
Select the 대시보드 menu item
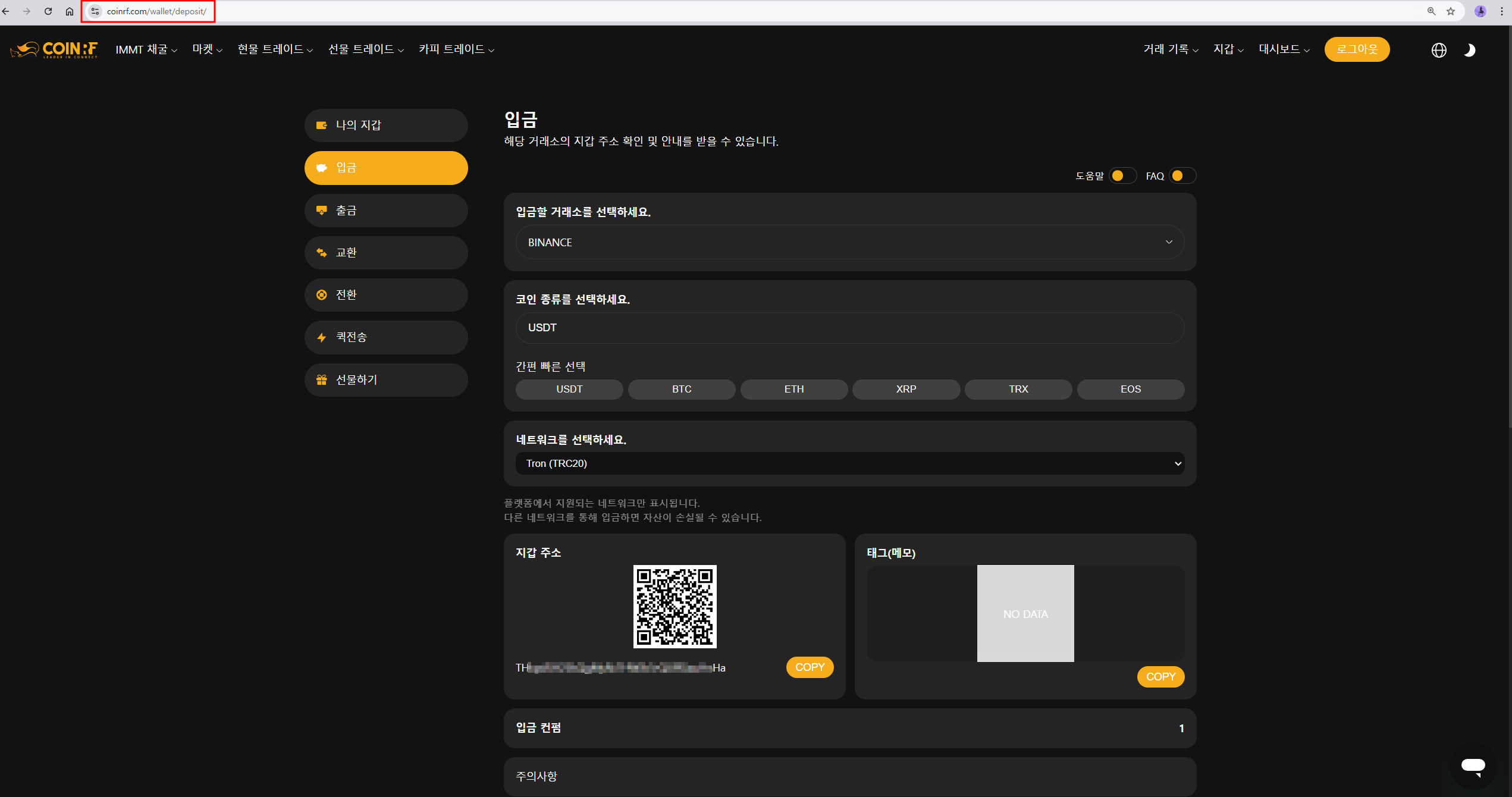[1280, 49]
